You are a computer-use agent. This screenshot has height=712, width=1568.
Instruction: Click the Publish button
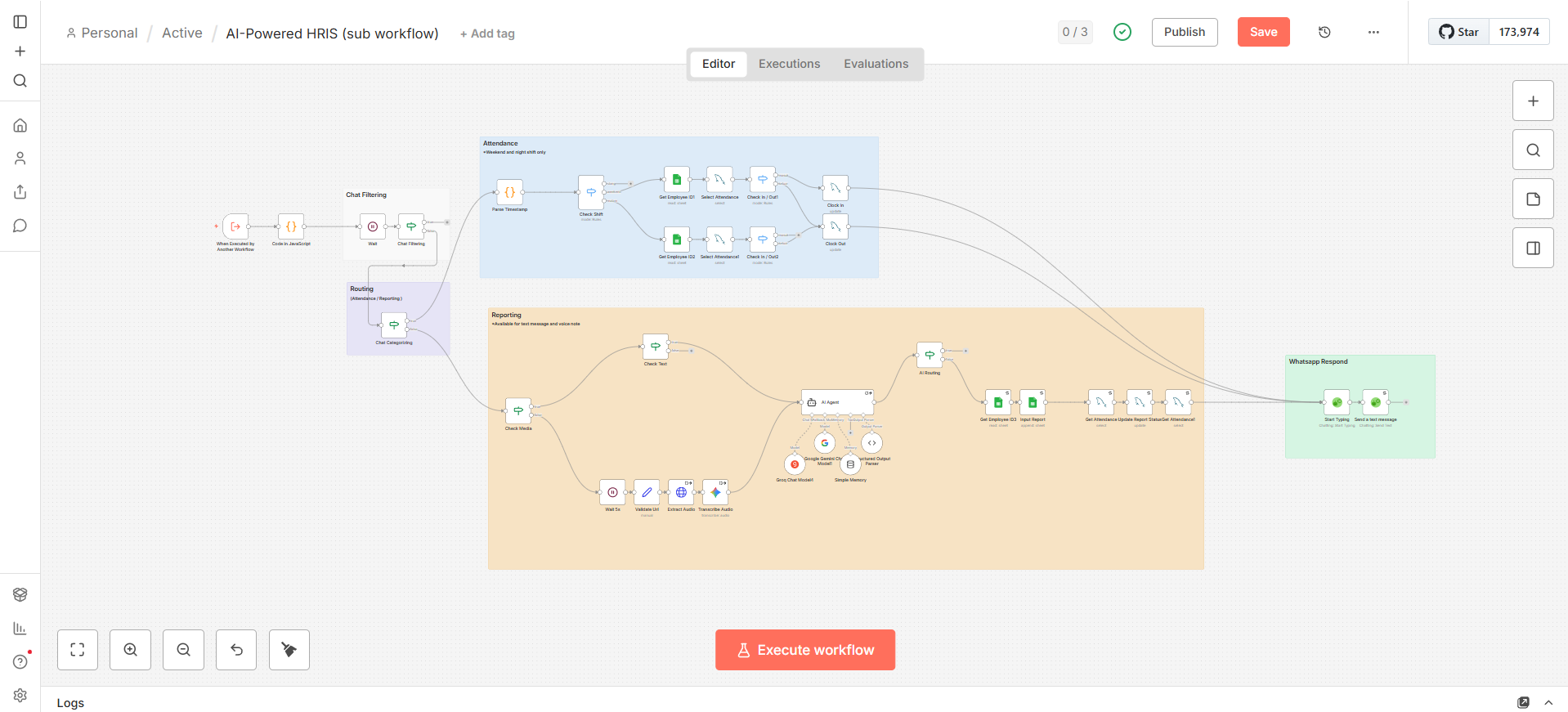coord(1185,32)
